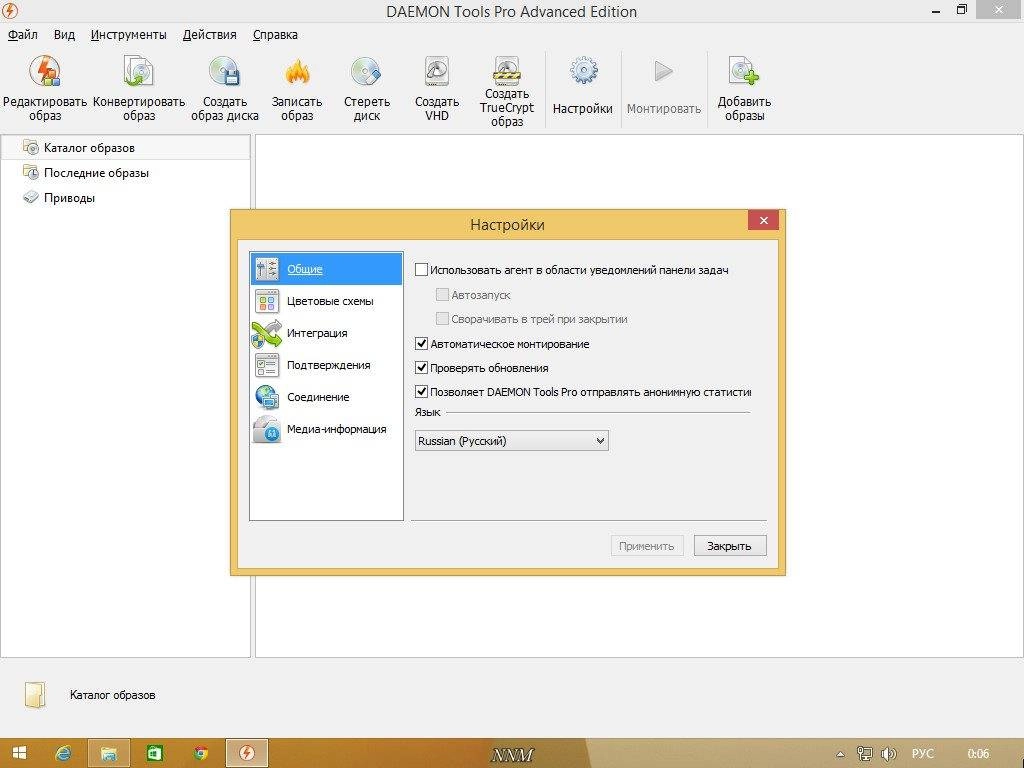The height and width of the screenshot is (768, 1024).
Task: Open the Store app from the taskbar
Action: [154, 753]
